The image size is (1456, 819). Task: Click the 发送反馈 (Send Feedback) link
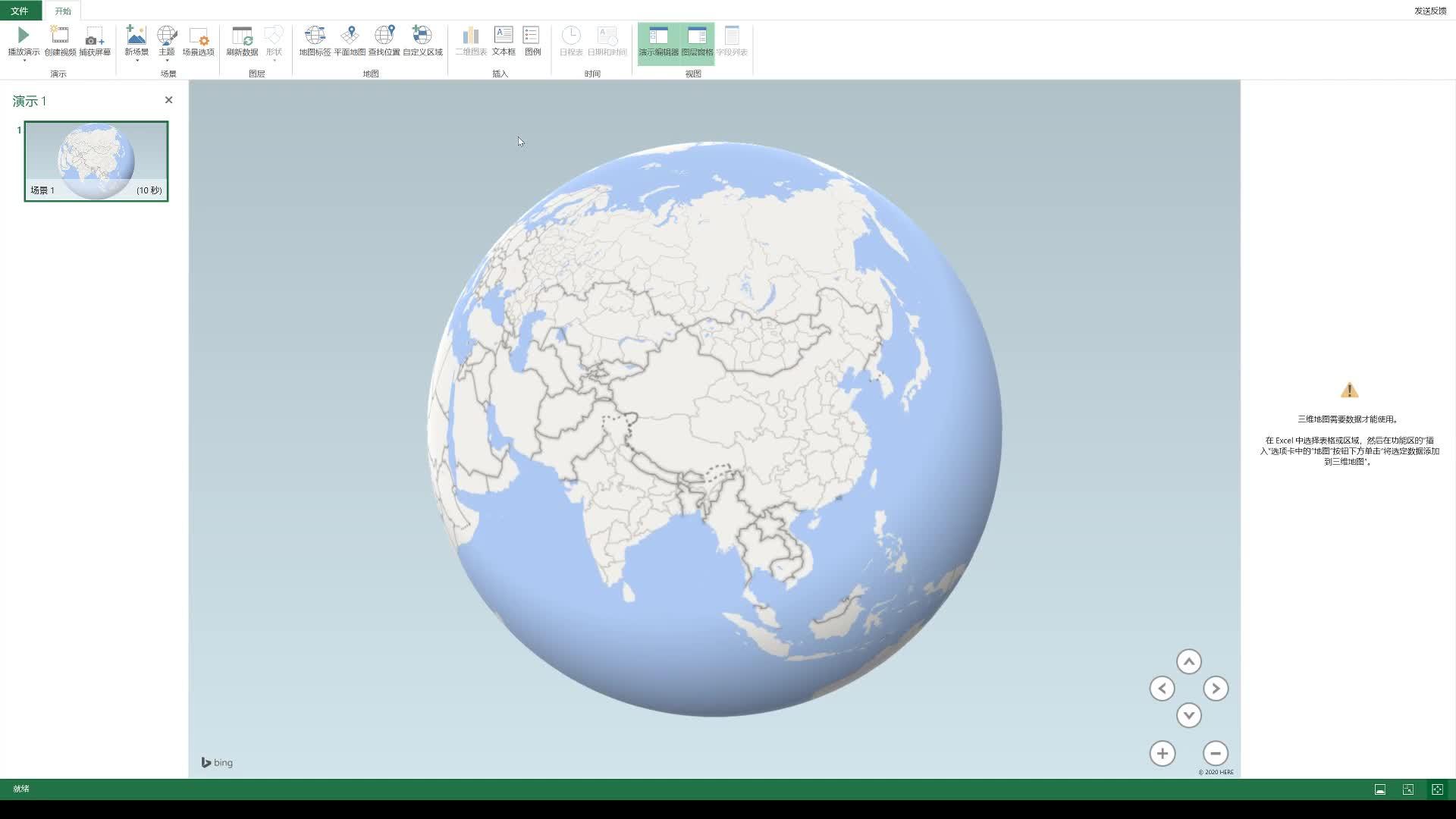[x=1429, y=11]
